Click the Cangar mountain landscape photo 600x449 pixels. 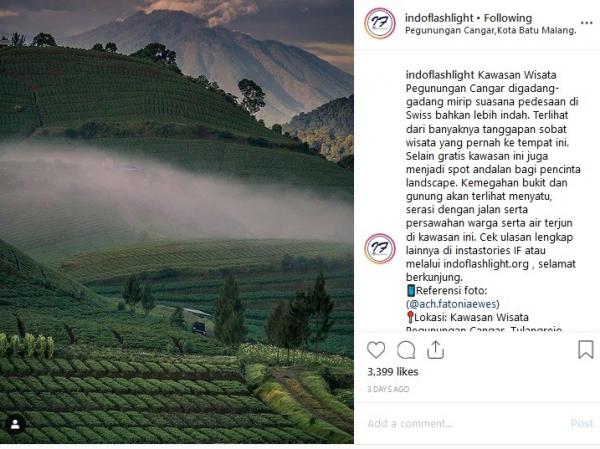point(177,222)
